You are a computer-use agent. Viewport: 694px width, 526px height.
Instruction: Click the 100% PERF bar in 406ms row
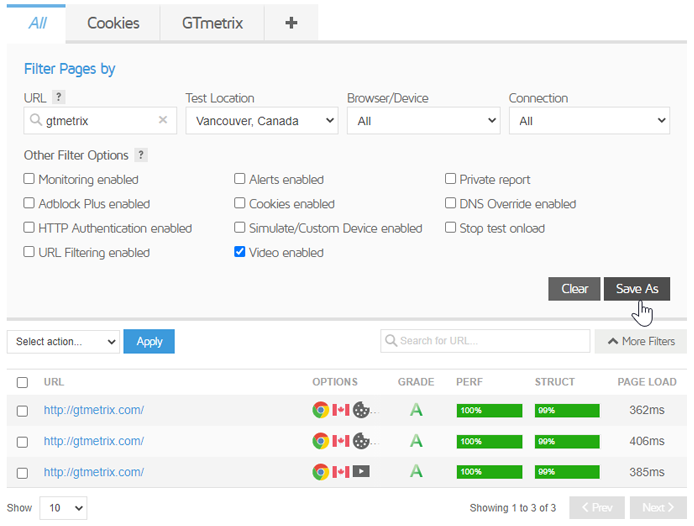pyautogui.click(x=490, y=441)
